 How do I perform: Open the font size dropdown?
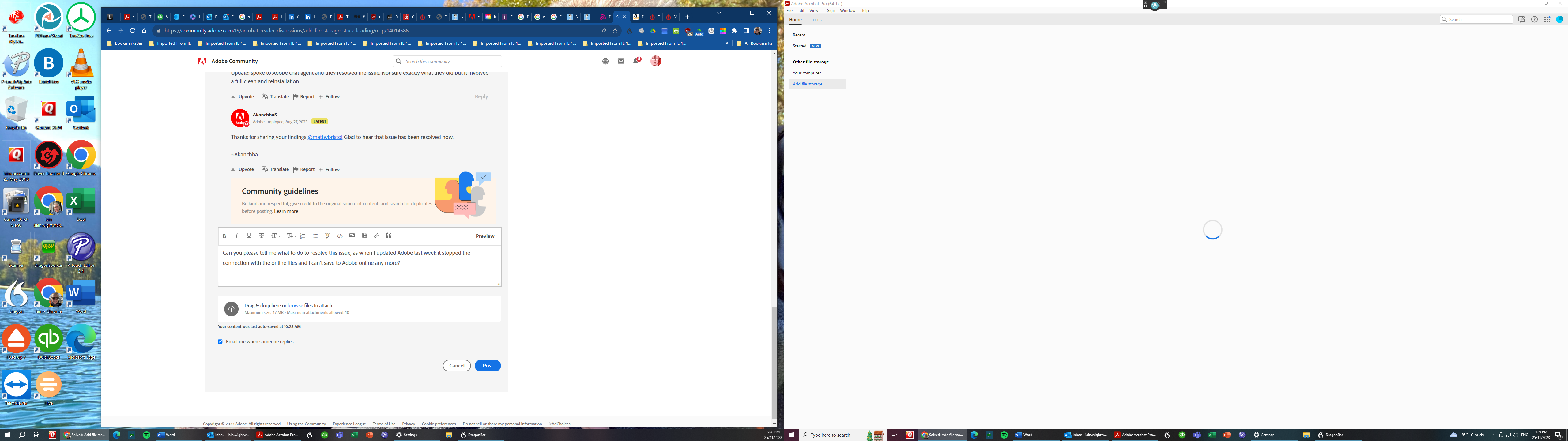click(x=275, y=236)
